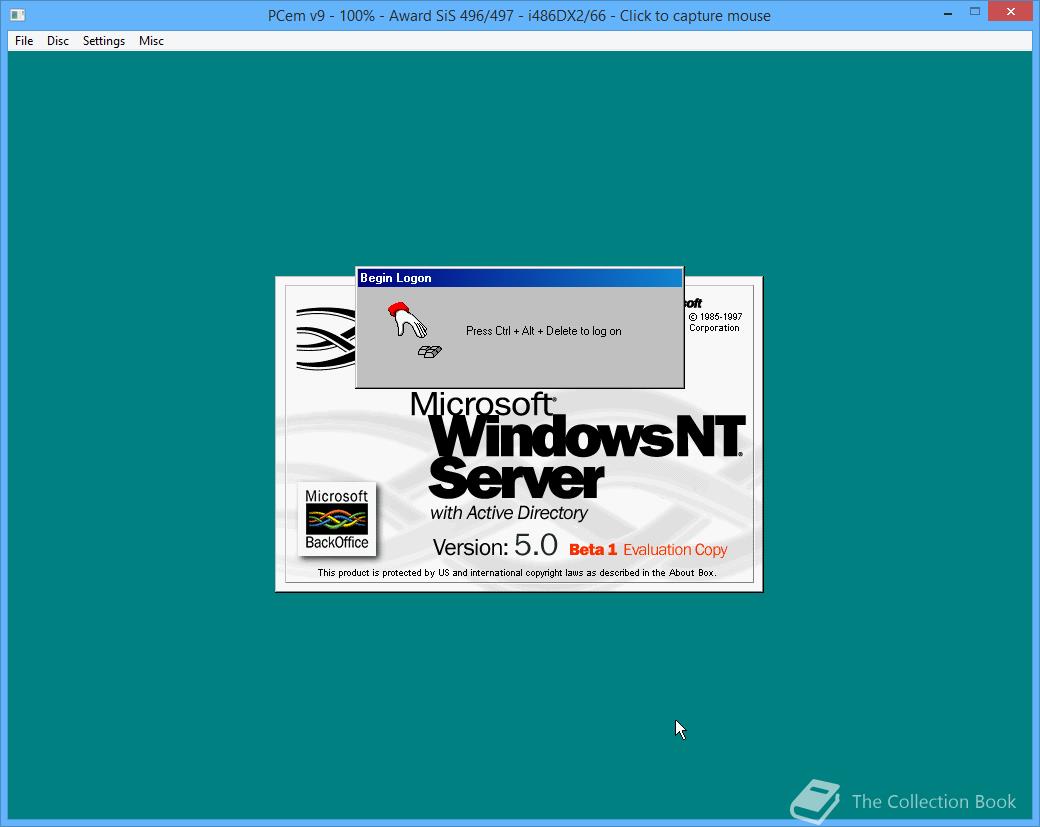Click the 'Version: 5.0' text
This screenshot has height=827, width=1040.
click(495, 546)
